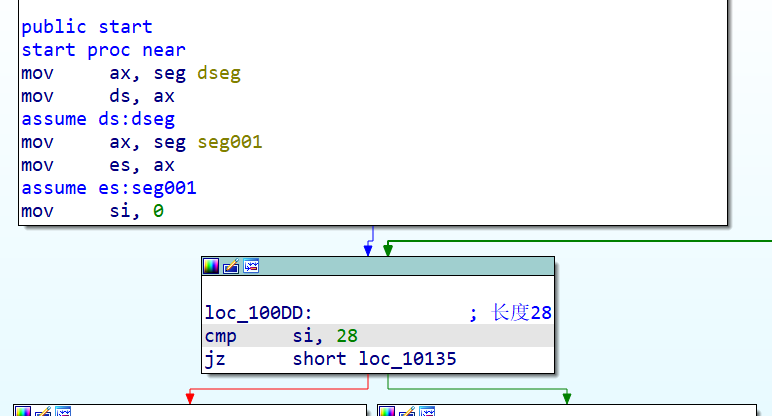The height and width of the screenshot is (416, 772).
Task: Select the 'public start' line
Action: point(87,27)
